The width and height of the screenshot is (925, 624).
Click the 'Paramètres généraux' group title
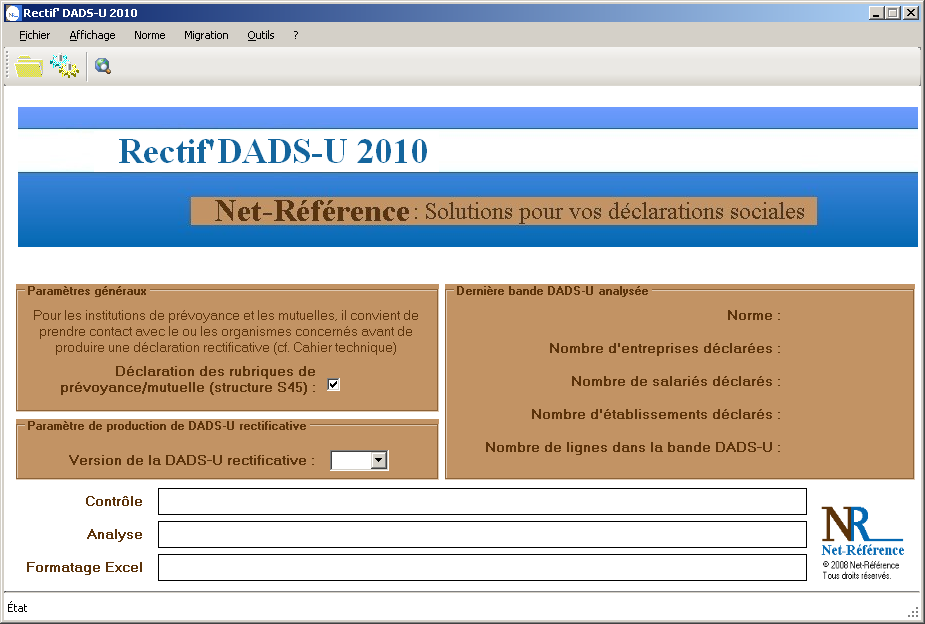click(87, 291)
